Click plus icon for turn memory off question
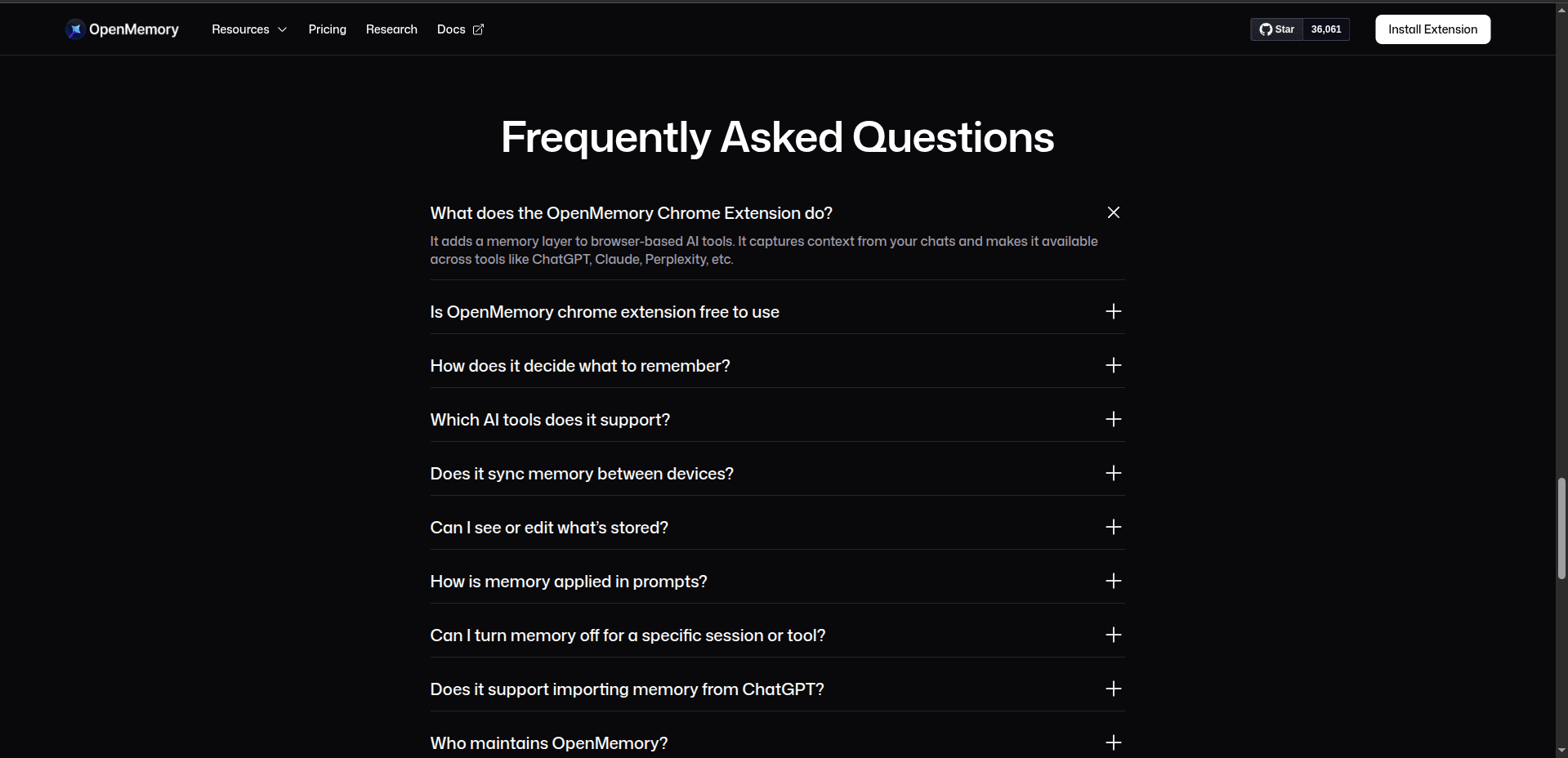This screenshot has height=758, width=1568. (1113, 635)
